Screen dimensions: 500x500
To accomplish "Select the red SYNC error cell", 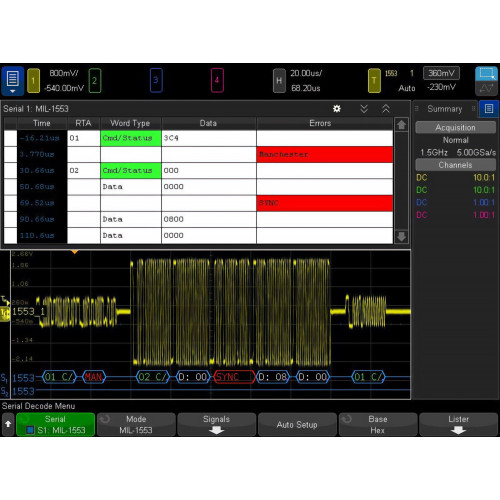I will point(325,203).
